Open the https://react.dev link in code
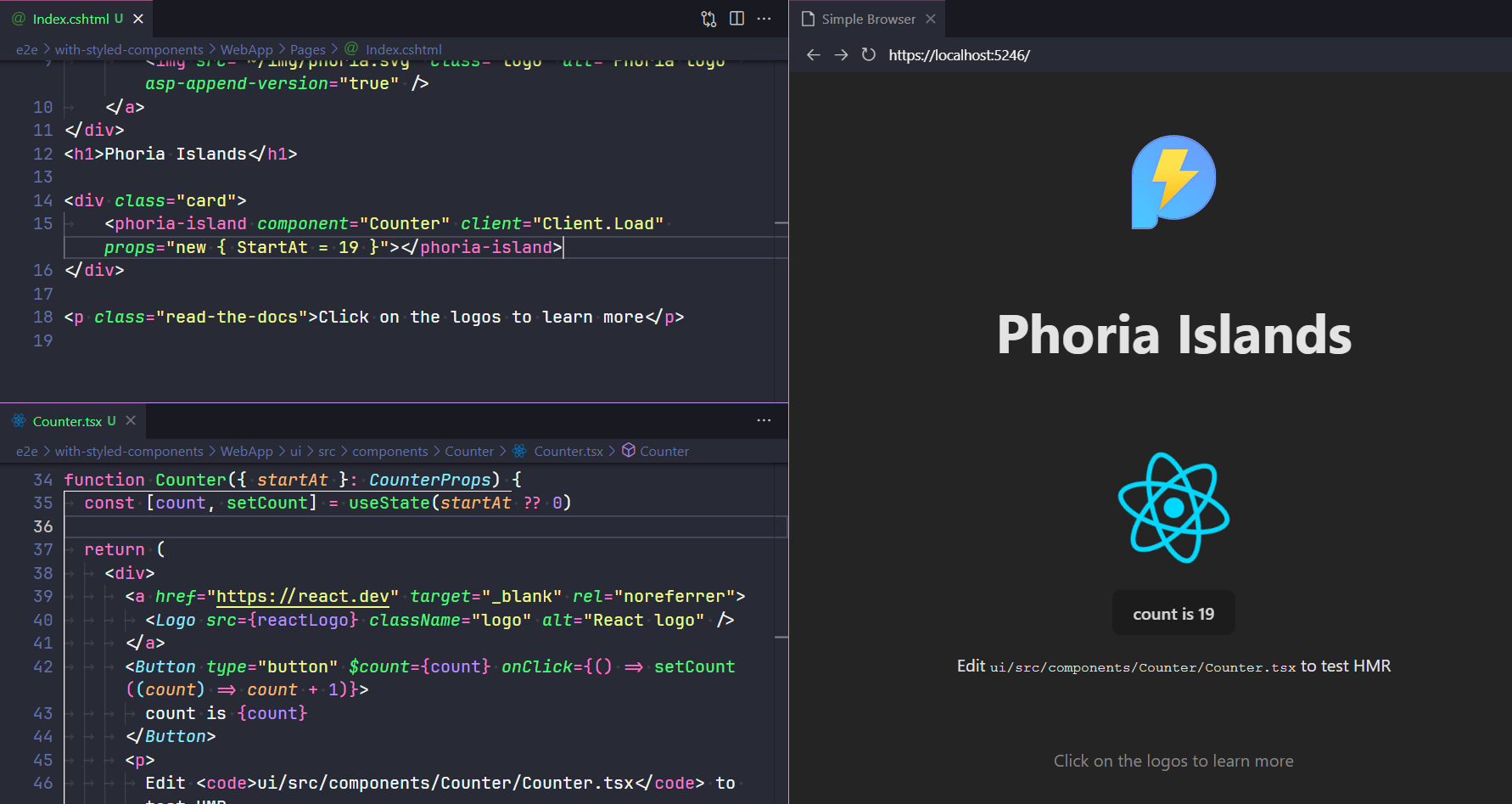Screen dimensions: 1512x804 pyautogui.click(x=303, y=597)
